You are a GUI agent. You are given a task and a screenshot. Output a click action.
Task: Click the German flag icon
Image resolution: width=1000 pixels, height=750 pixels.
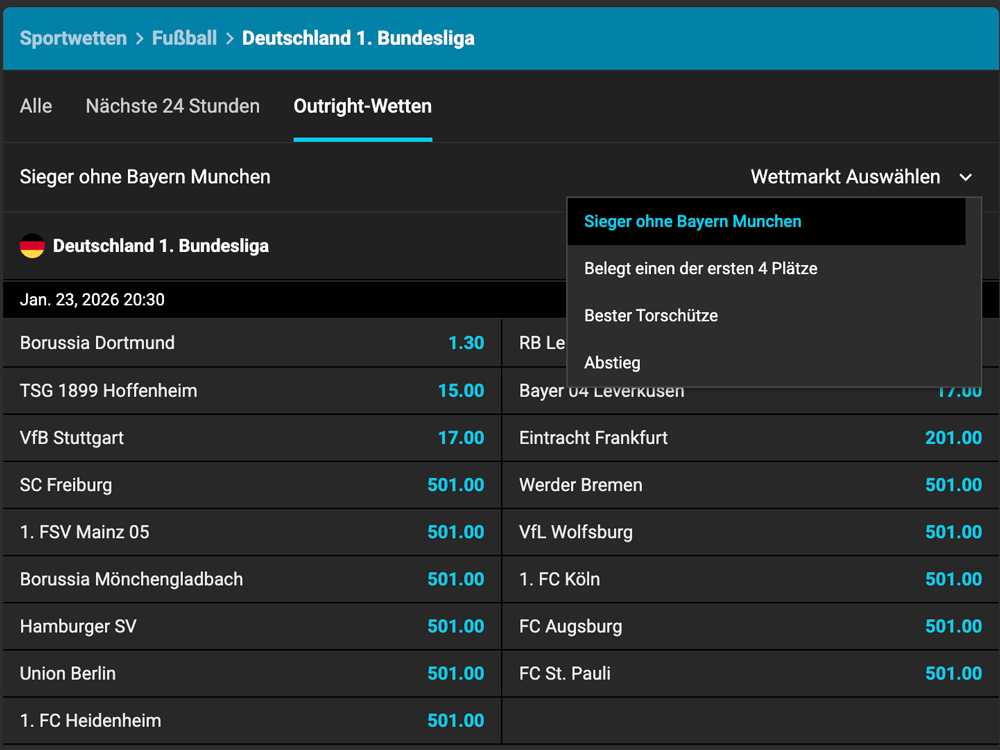pyautogui.click(x=33, y=244)
